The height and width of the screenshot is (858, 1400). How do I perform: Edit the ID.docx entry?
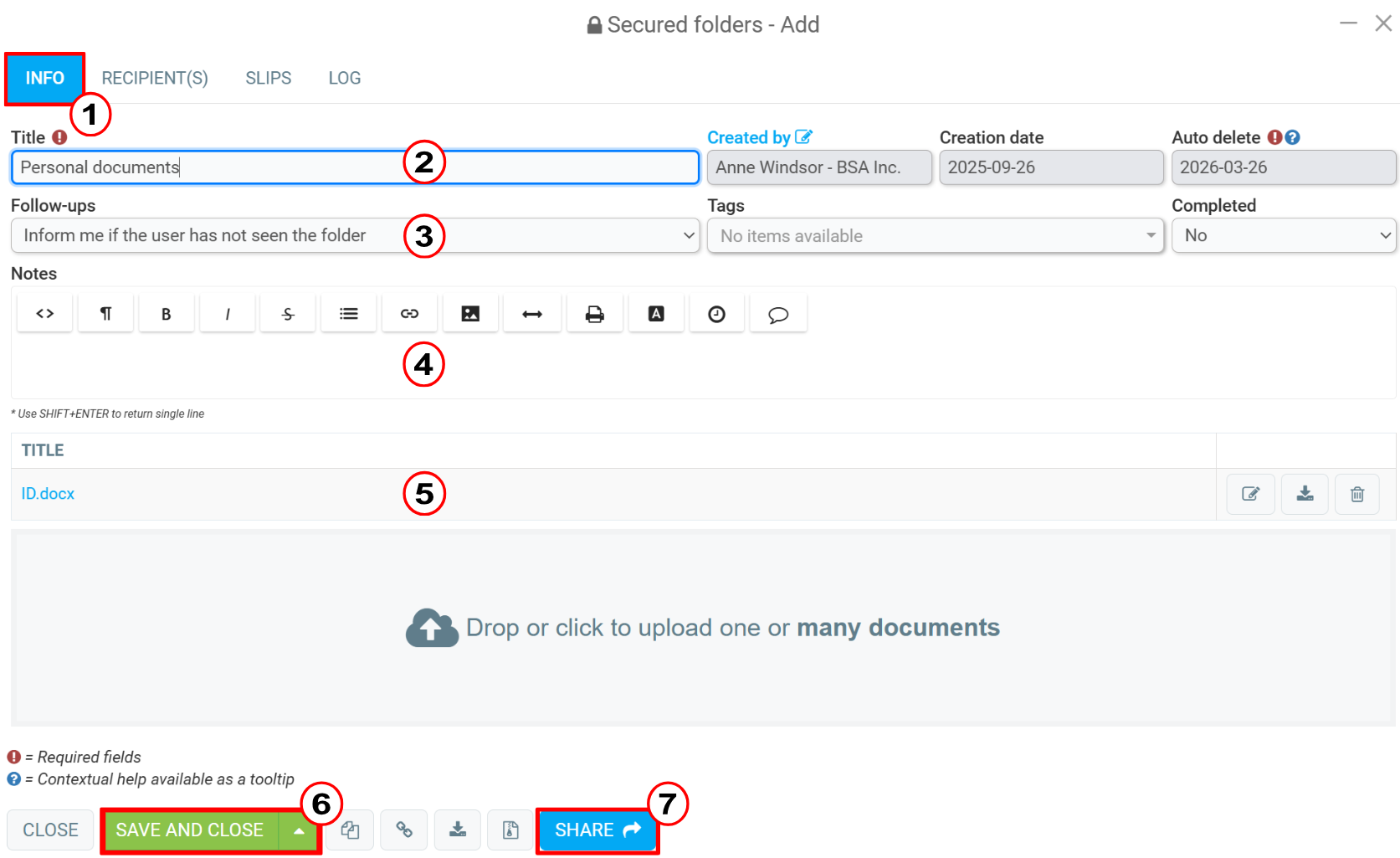point(1251,494)
